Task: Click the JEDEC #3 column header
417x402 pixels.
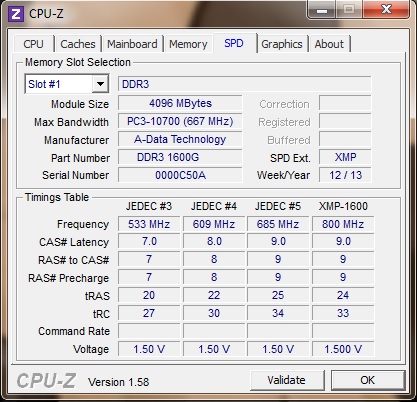Action: (x=149, y=206)
